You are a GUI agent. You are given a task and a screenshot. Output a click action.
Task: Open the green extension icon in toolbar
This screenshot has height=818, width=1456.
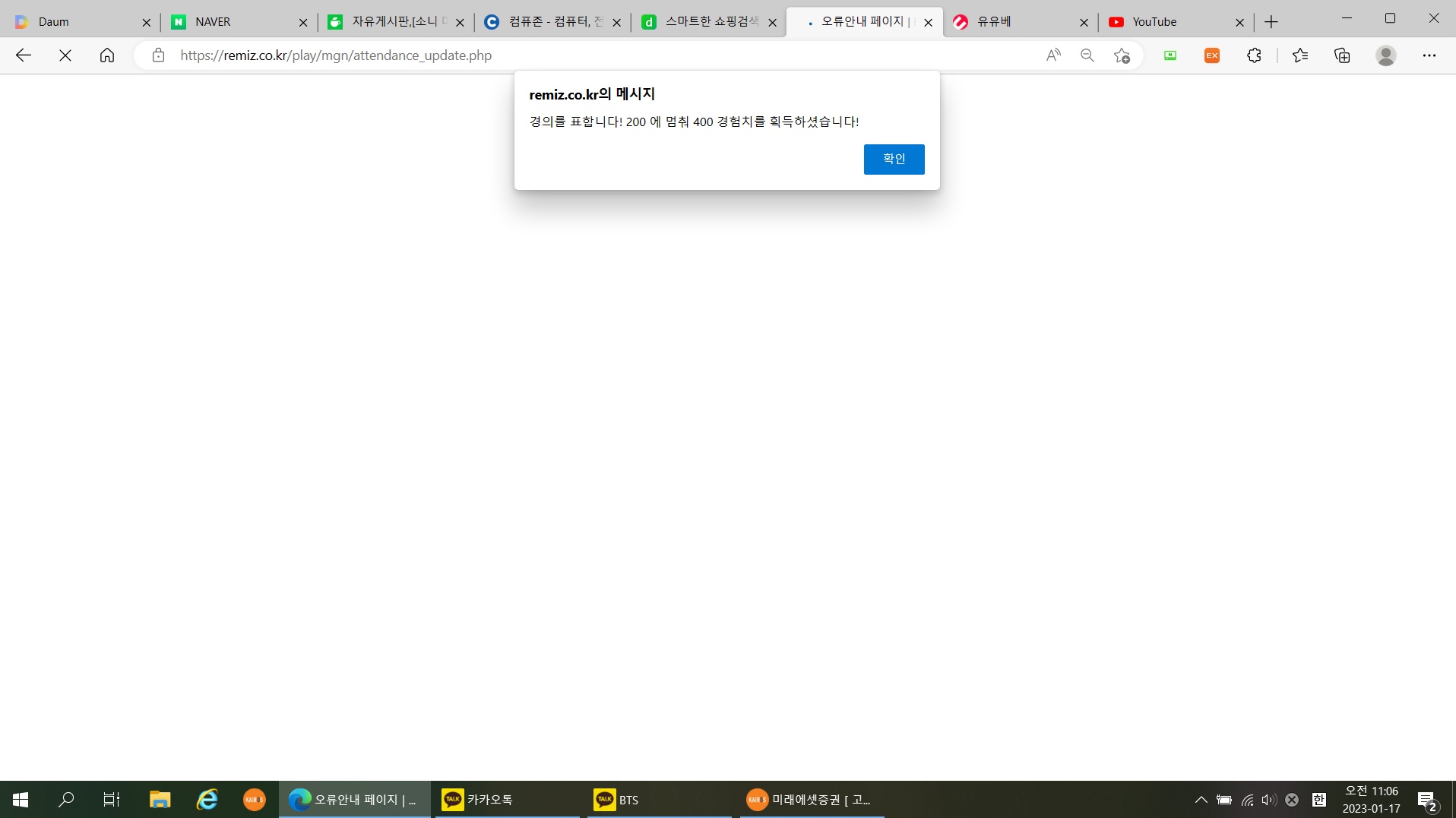[1170, 55]
